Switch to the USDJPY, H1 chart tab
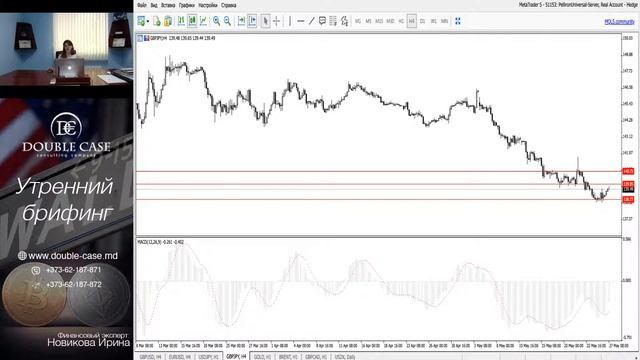The width and height of the screenshot is (640, 360). pos(209,357)
